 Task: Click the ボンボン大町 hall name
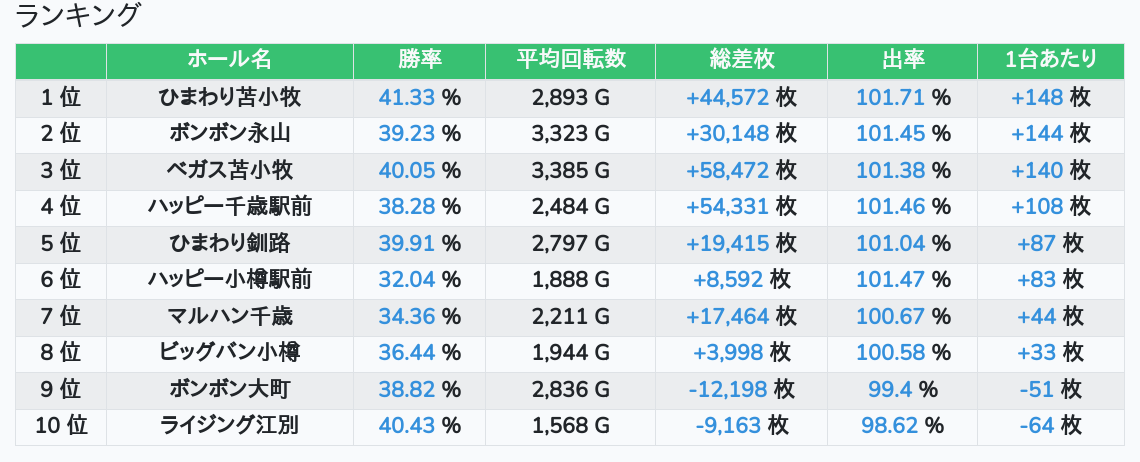point(230,389)
